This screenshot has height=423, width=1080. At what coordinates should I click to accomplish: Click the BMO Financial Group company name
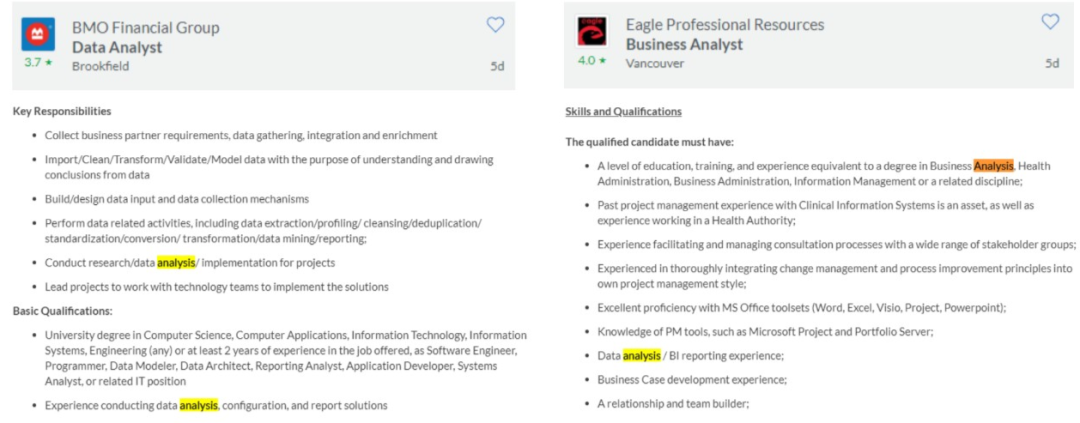pyautogui.click(x=146, y=28)
